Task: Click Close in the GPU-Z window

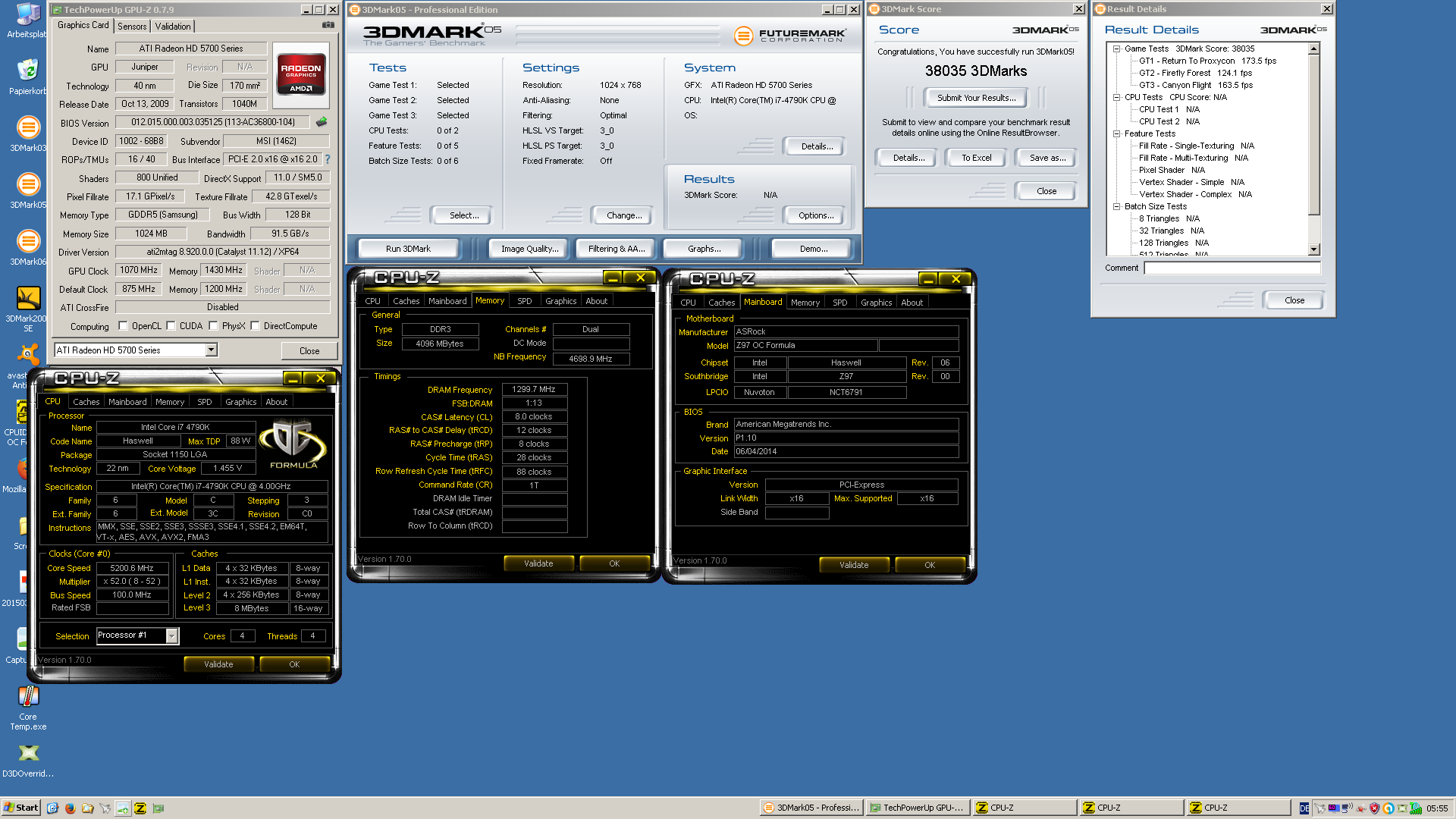Action: click(309, 350)
